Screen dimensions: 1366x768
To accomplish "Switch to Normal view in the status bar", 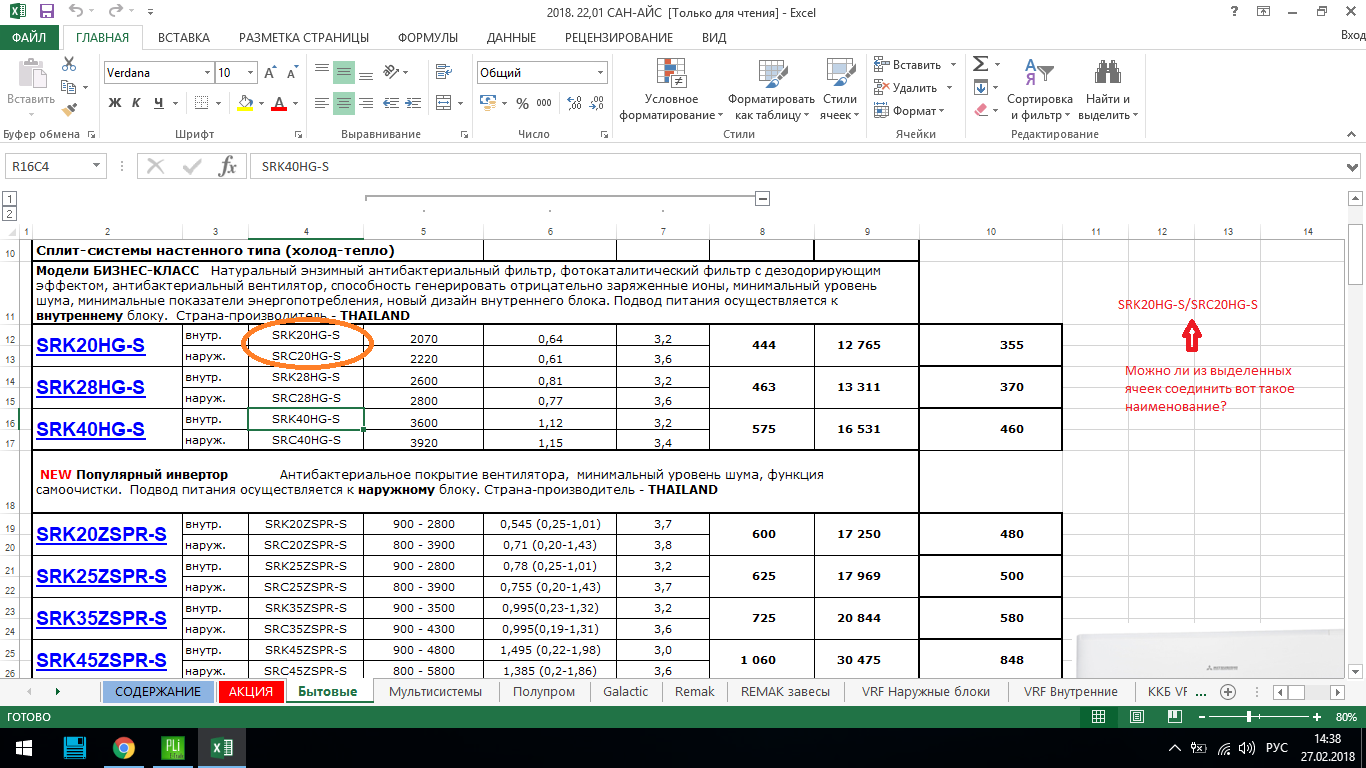I will pos(1098,717).
